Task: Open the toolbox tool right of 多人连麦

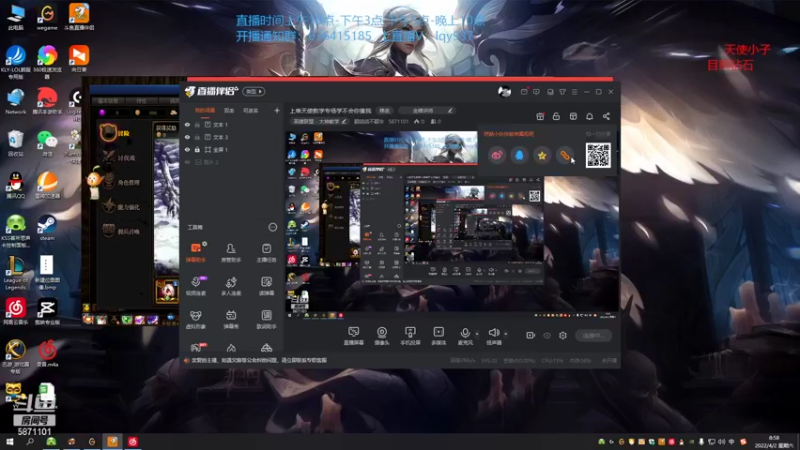Action: (266, 286)
